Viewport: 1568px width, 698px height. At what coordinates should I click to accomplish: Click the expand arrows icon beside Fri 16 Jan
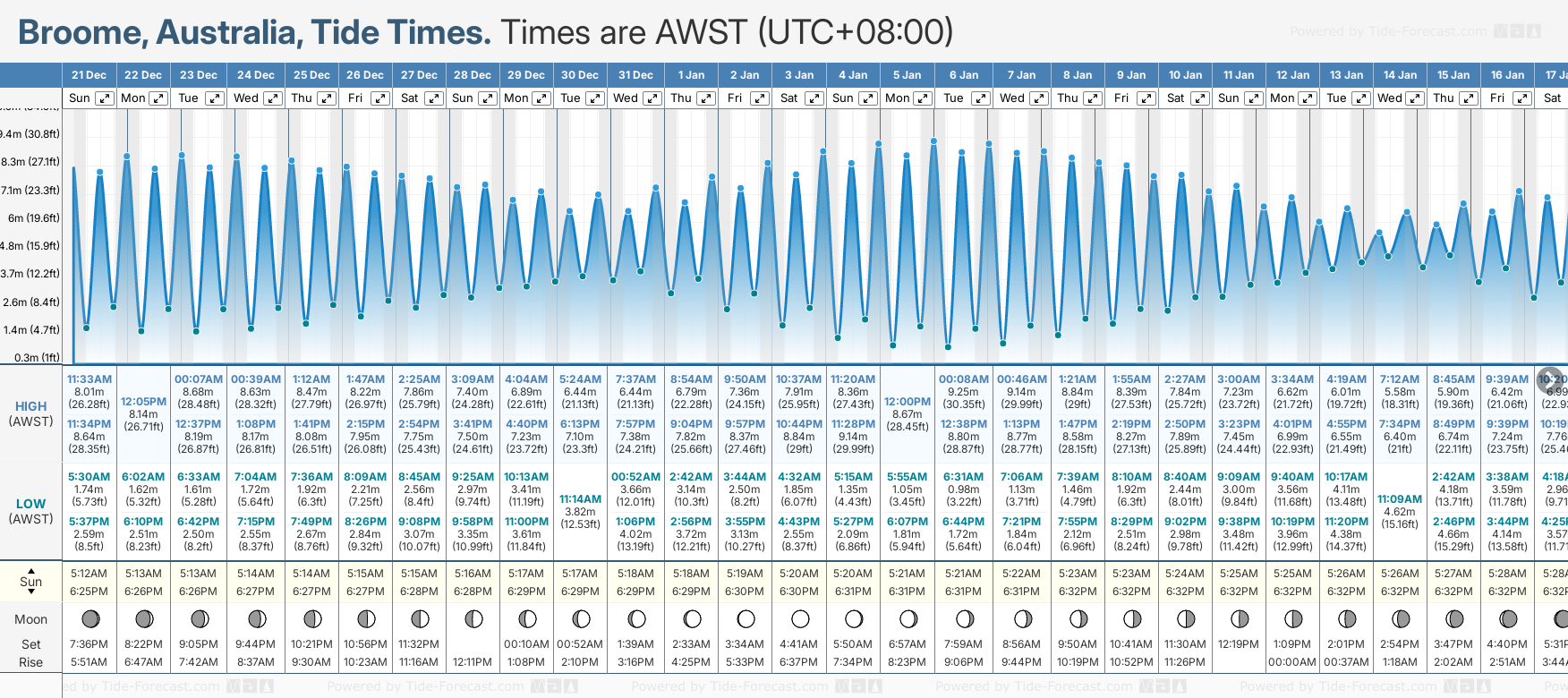point(1521,98)
